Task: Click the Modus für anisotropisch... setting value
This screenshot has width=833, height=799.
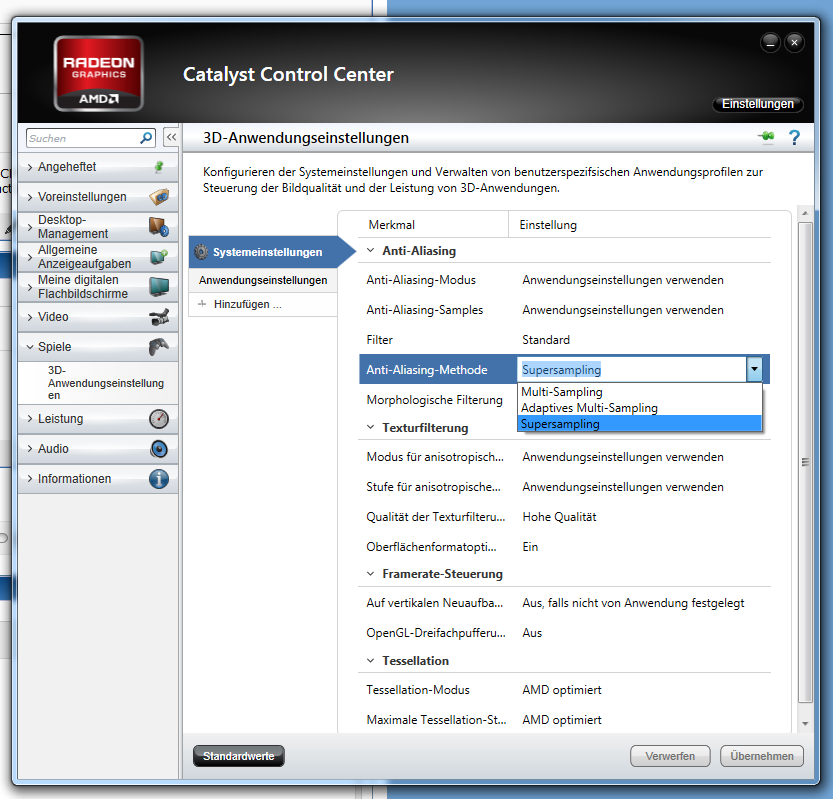Action: 623,457
